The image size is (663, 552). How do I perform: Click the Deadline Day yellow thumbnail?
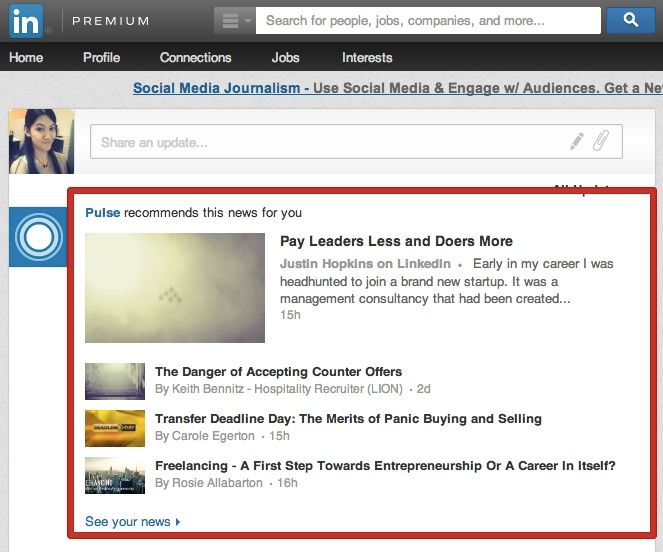[115, 428]
